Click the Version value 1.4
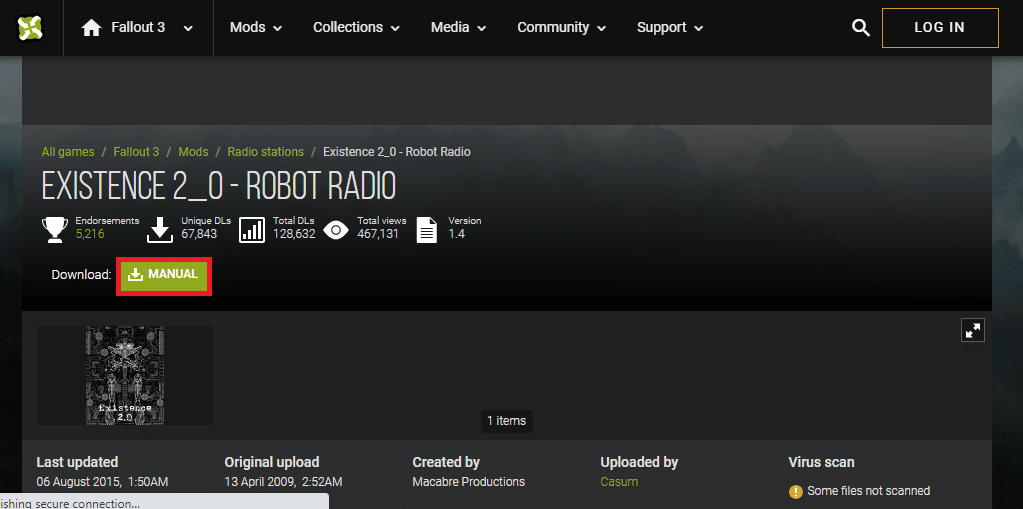 click(x=457, y=234)
